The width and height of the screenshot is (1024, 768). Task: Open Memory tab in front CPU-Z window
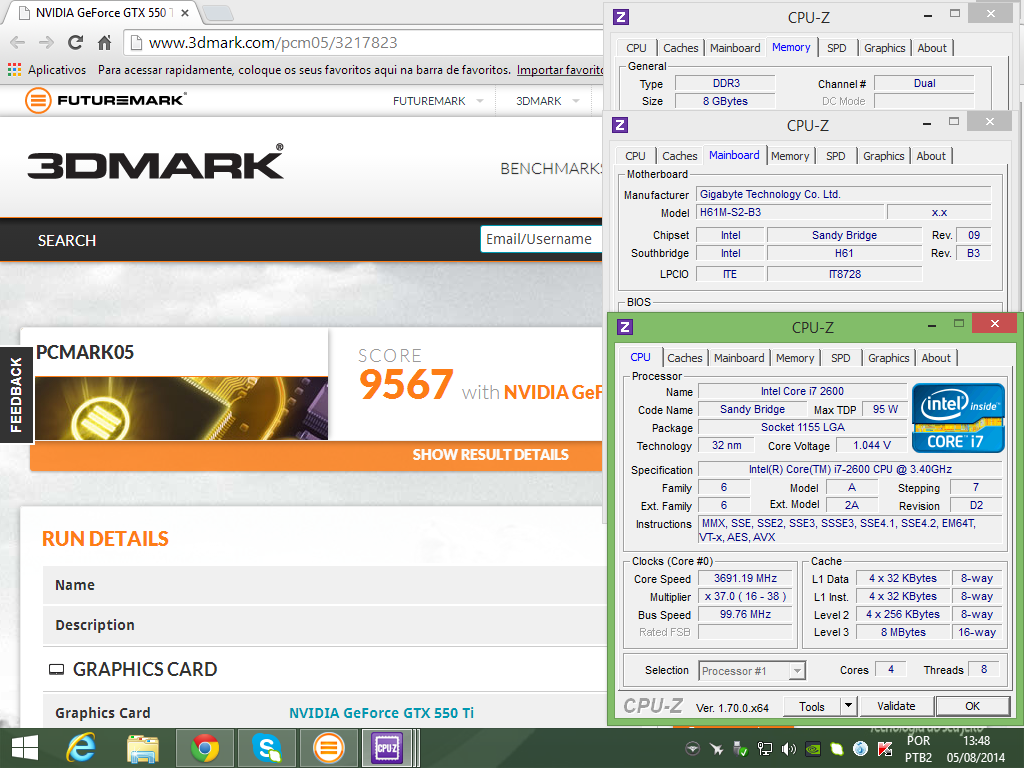click(795, 358)
